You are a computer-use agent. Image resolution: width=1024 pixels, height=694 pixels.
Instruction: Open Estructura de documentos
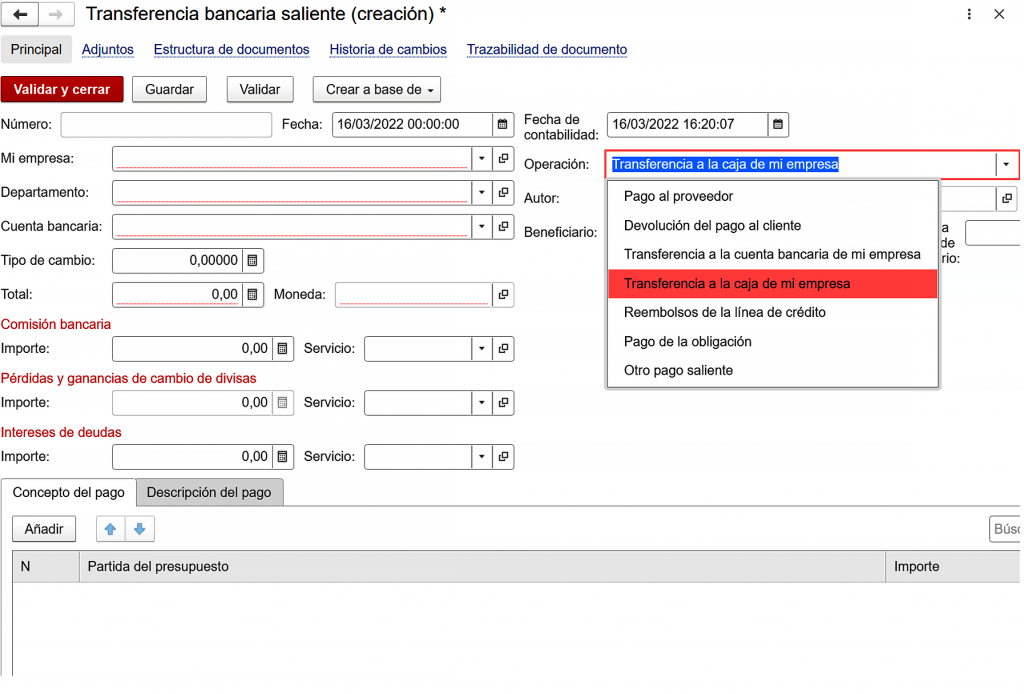point(231,50)
